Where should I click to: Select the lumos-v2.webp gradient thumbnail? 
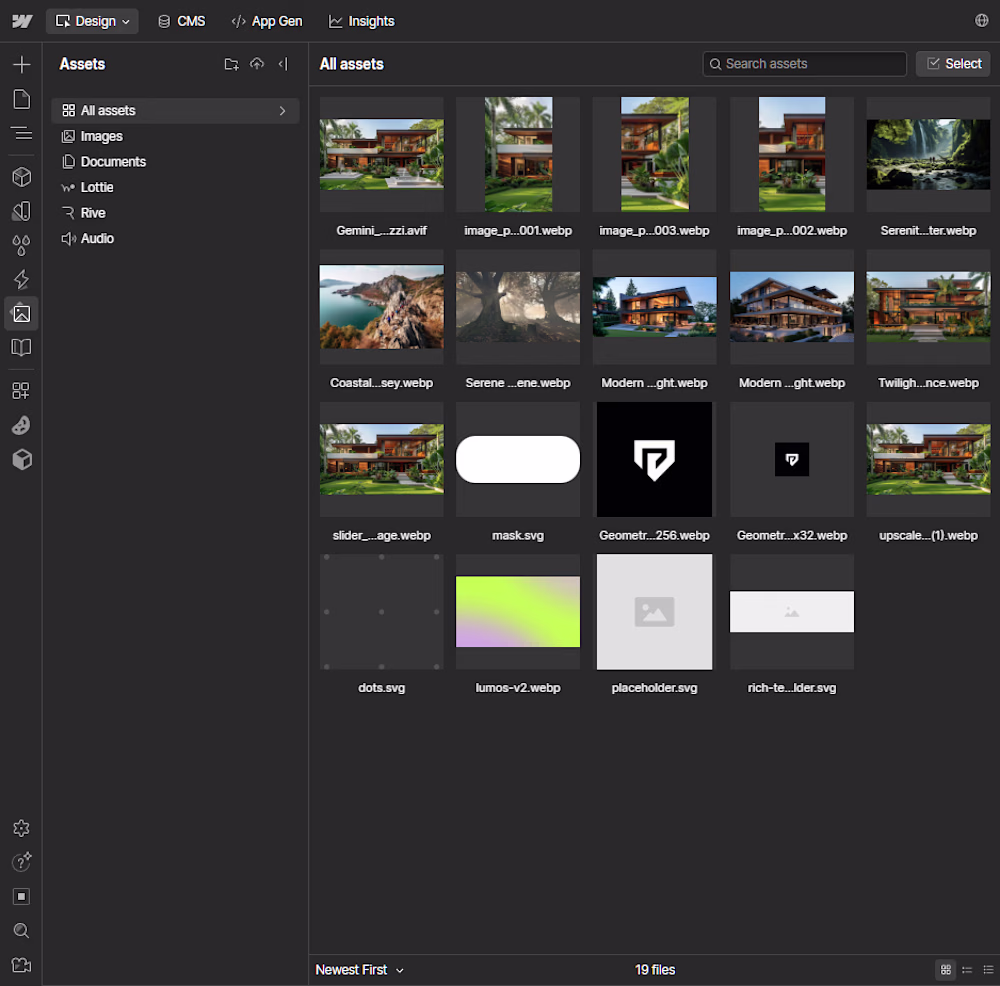tap(518, 612)
